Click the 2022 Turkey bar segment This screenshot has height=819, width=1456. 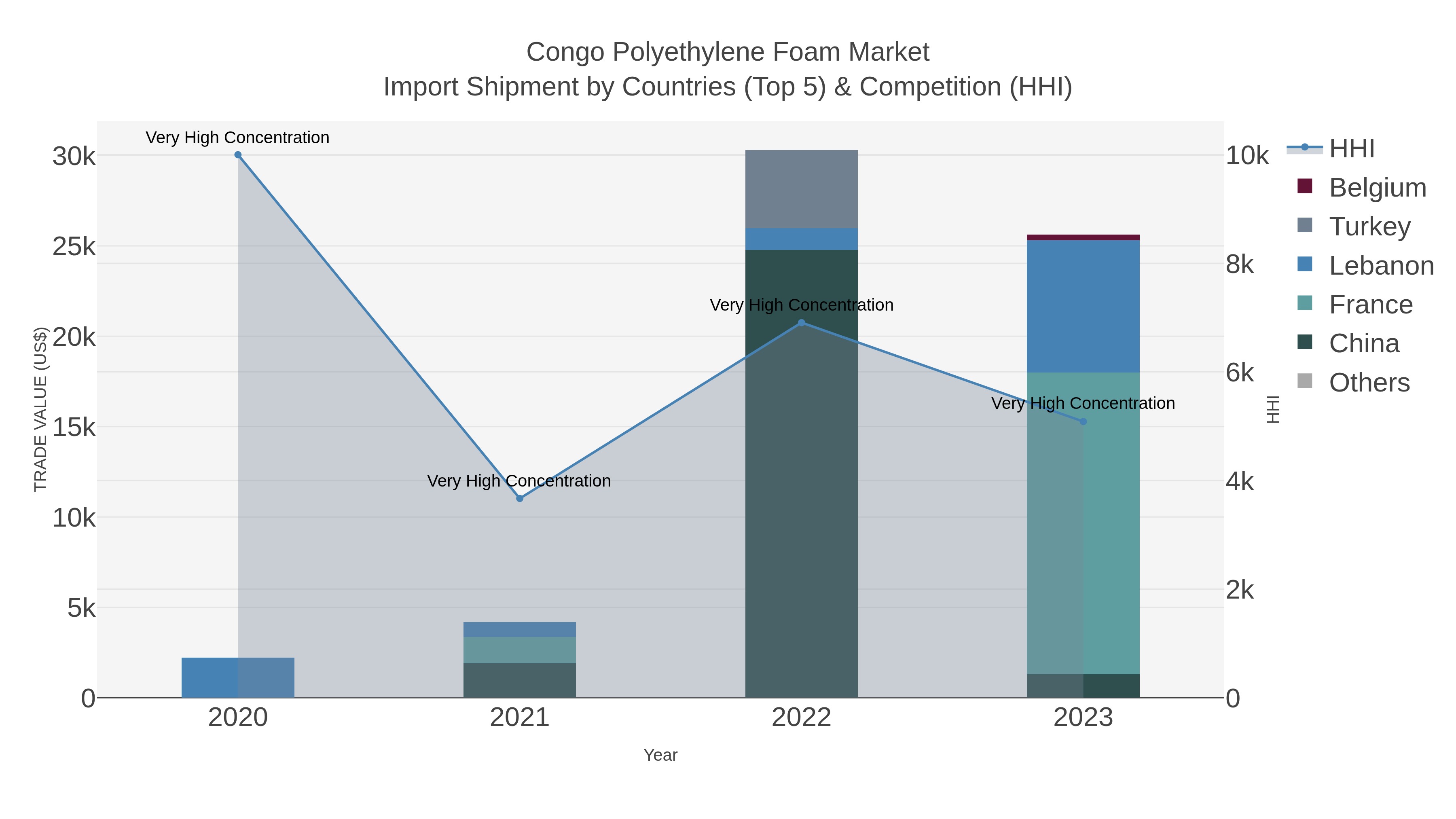click(802, 189)
